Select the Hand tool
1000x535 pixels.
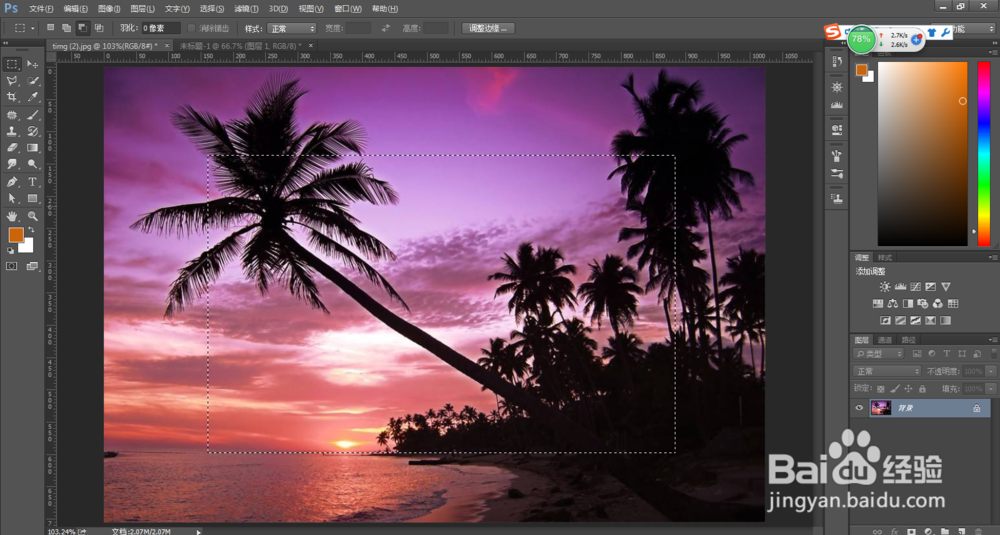tap(12, 216)
